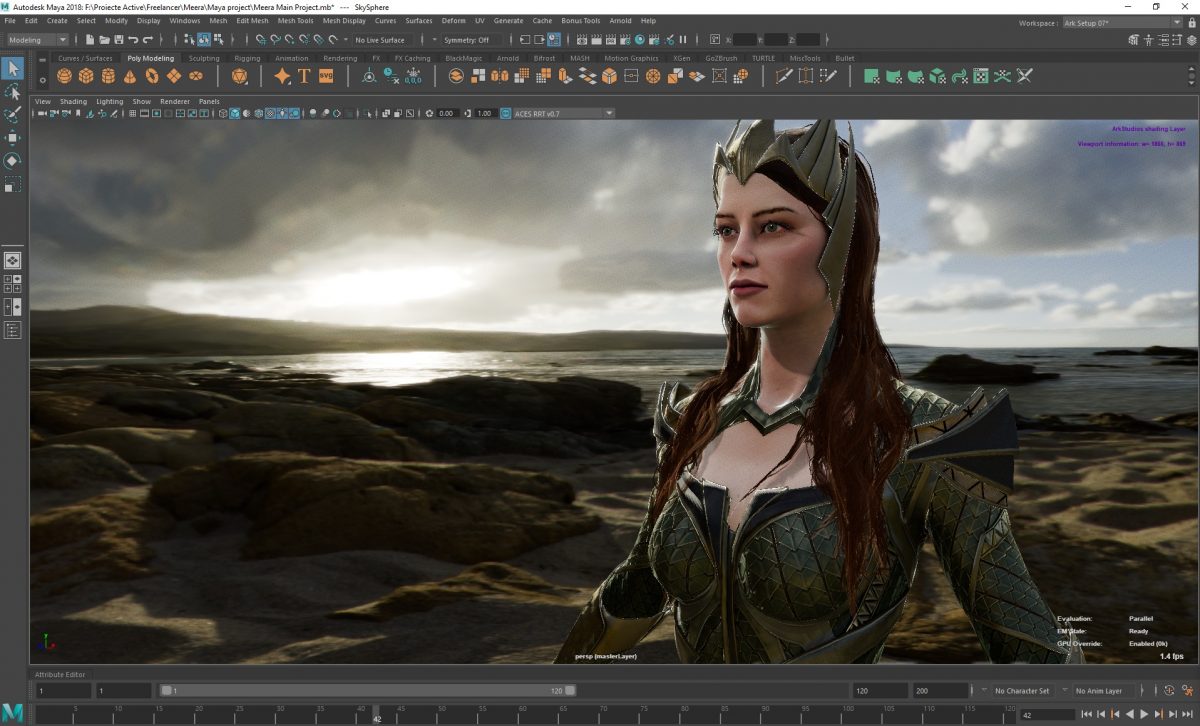The height and width of the screenshot is (726, 1200).
Task: Choose the Select tool arrow in toolbox
Action: 12,68
